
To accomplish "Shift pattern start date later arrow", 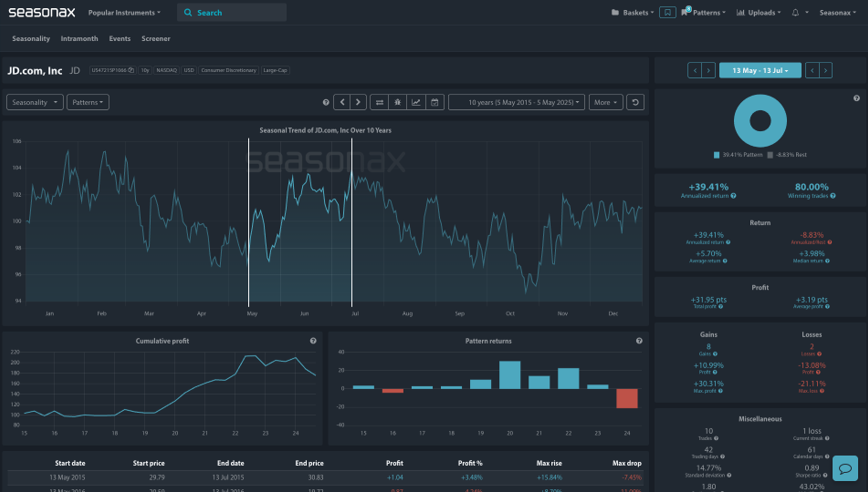I will click(708, 70).
